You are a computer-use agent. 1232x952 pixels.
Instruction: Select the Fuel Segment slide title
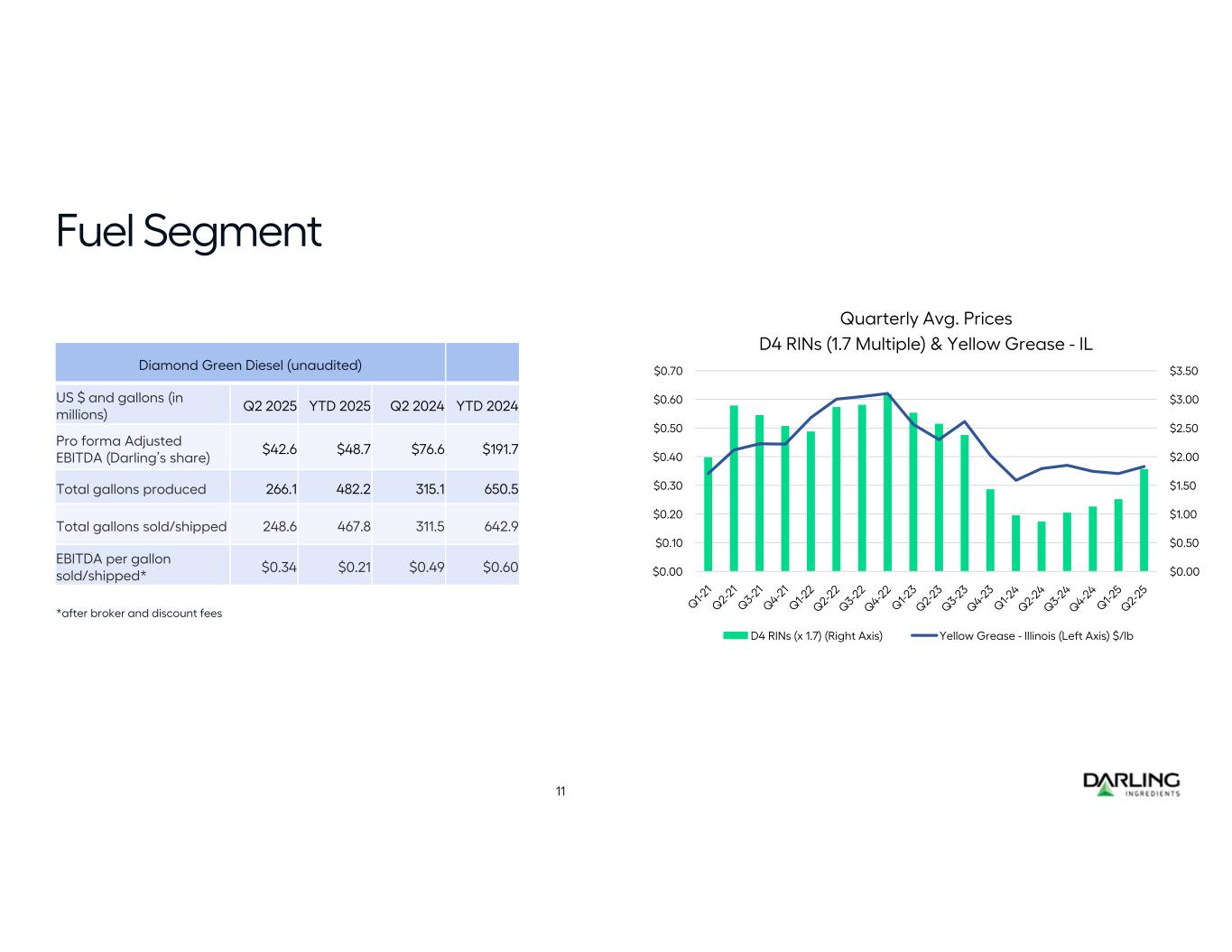[189, 231]
